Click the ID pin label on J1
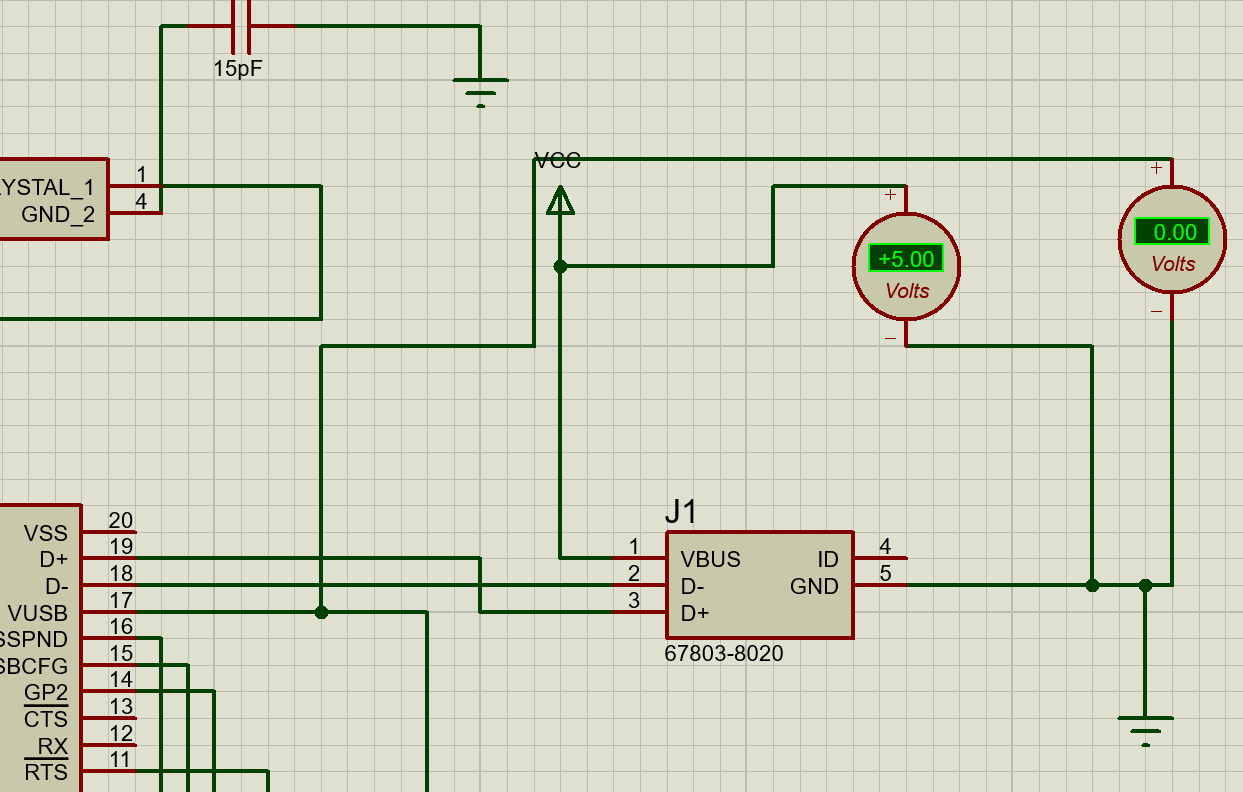The height and width of the screenshot is (792, 1243). click(827, 559)
